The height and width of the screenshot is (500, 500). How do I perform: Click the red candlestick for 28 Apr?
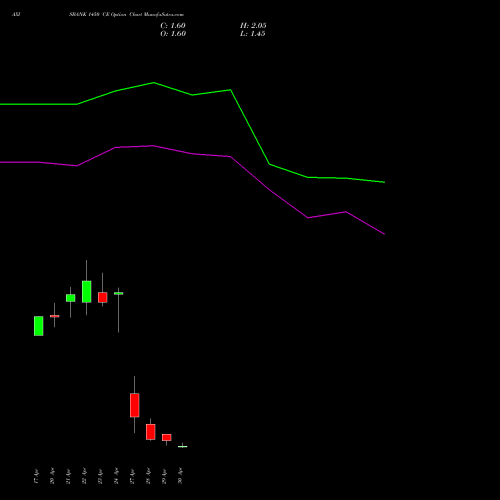151,432
